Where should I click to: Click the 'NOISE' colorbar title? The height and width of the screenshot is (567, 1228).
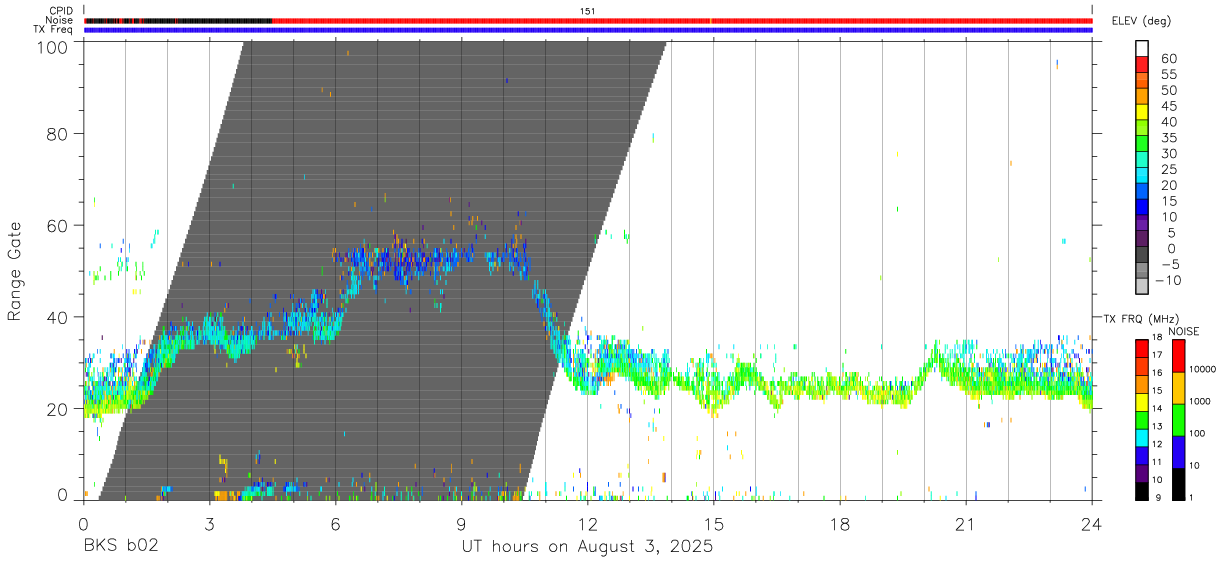click(x=1183, y=331)
